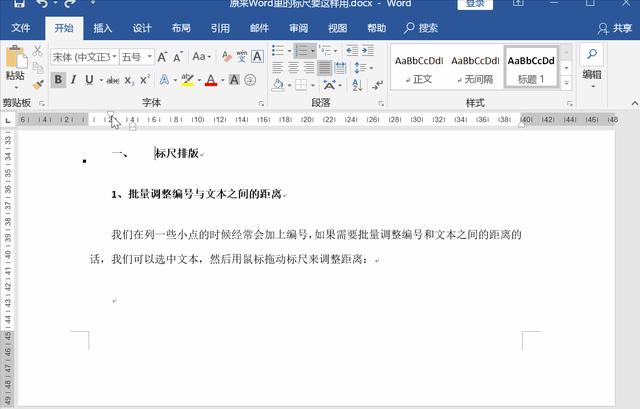Click the heading text 标尺排版
This screenshot has height=409, width=640.
point(177,153)
